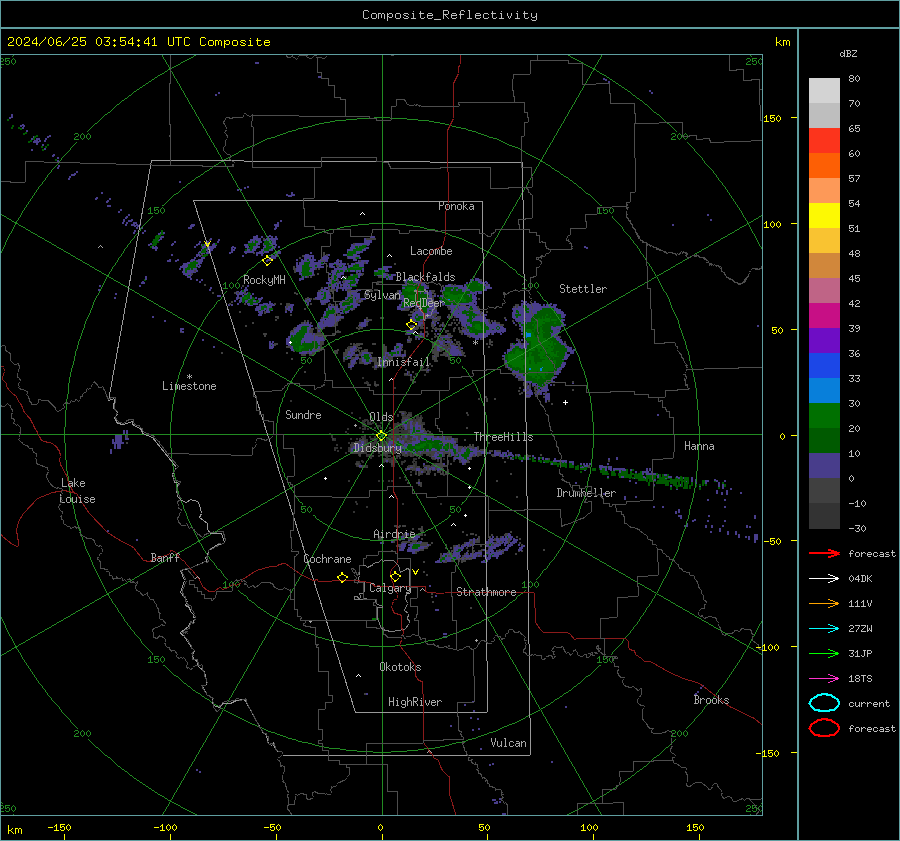Click the yellow diamond marker below Cochrane
The height and width of the screenshot is (841, 900).
(x=342, y=577)
